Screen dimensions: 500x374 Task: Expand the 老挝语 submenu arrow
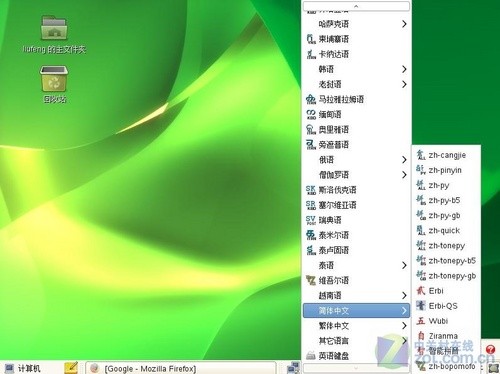404,84
